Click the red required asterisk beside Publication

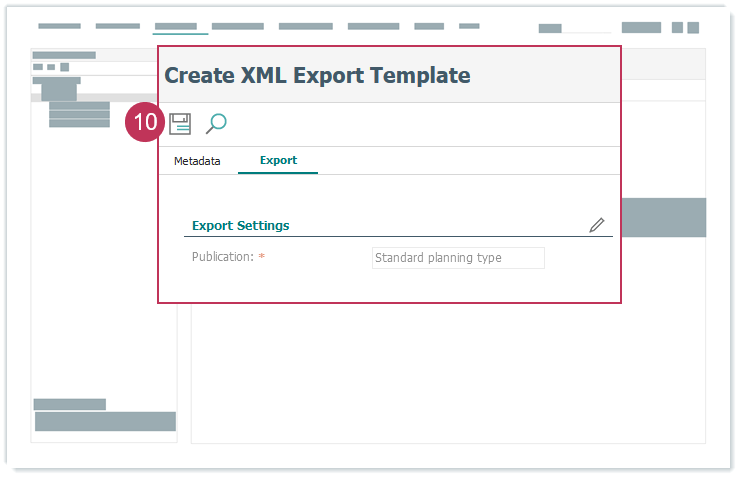(x=262, y=258)
